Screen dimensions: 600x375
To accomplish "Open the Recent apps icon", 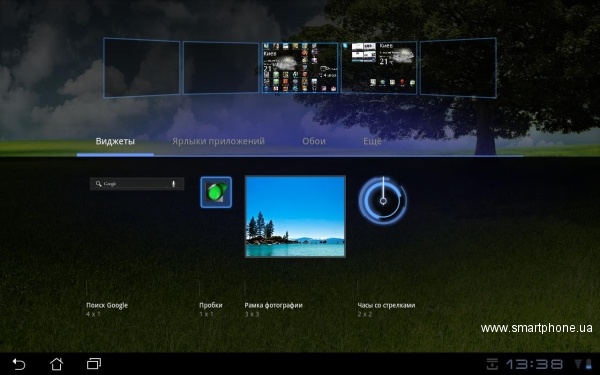I will (94, 364).
